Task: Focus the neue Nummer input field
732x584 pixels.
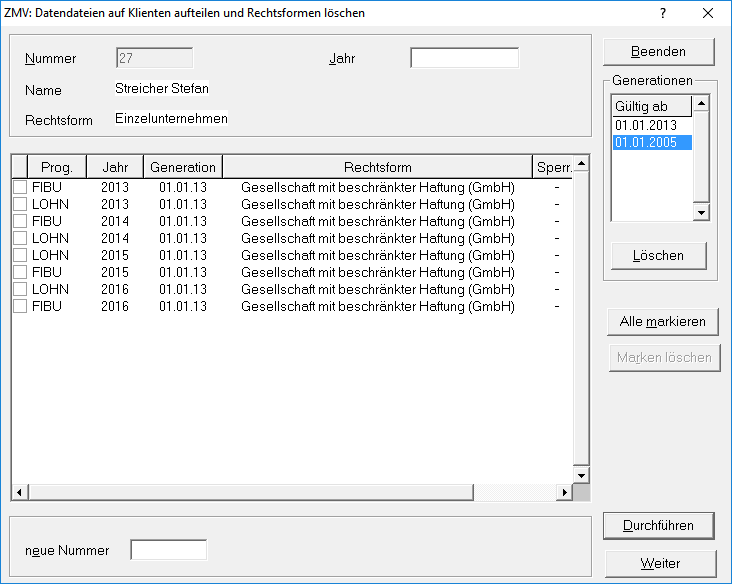Action: (x=168, y=550)
